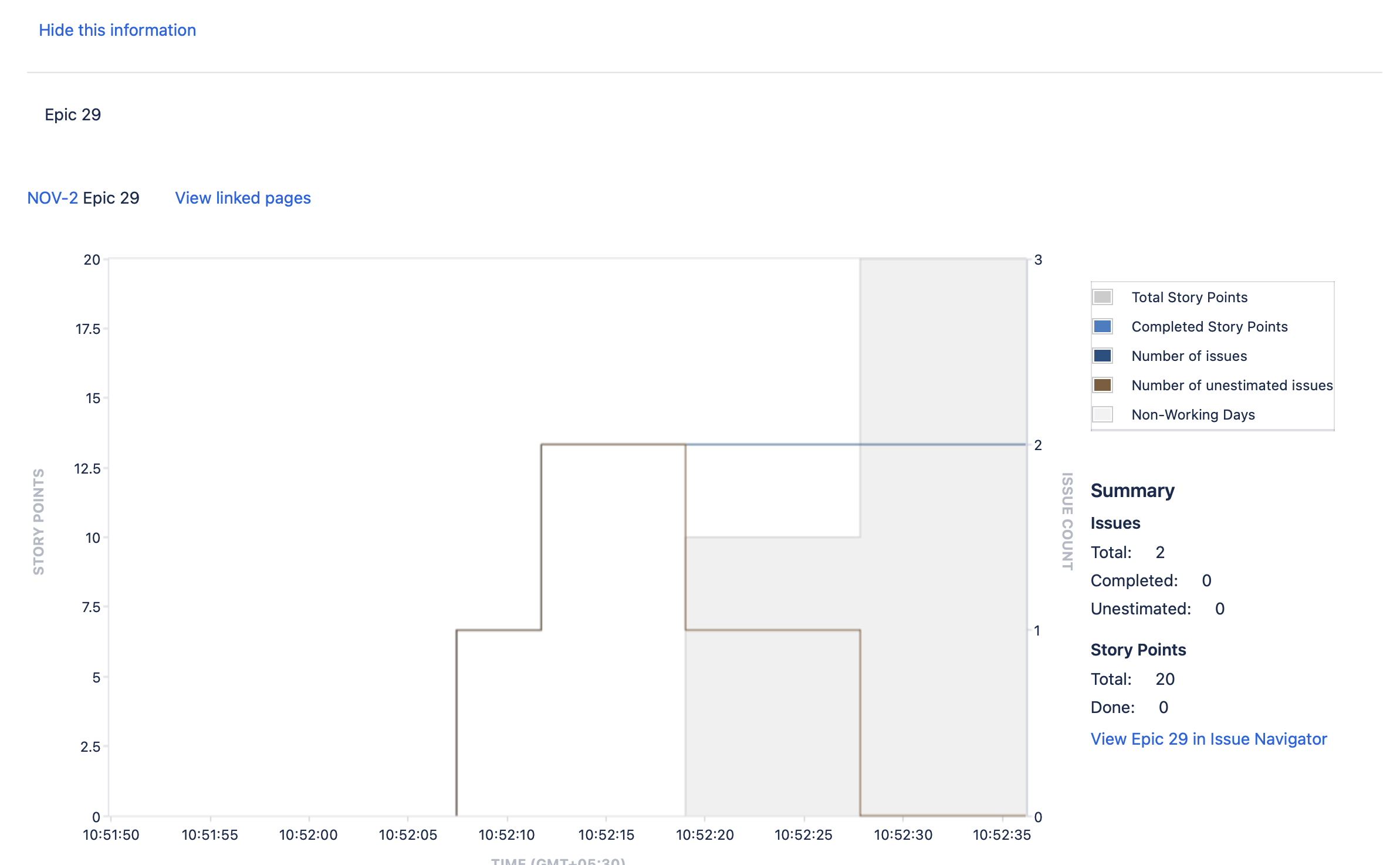
Task: Click the Summary heading
Action: 1132,490
